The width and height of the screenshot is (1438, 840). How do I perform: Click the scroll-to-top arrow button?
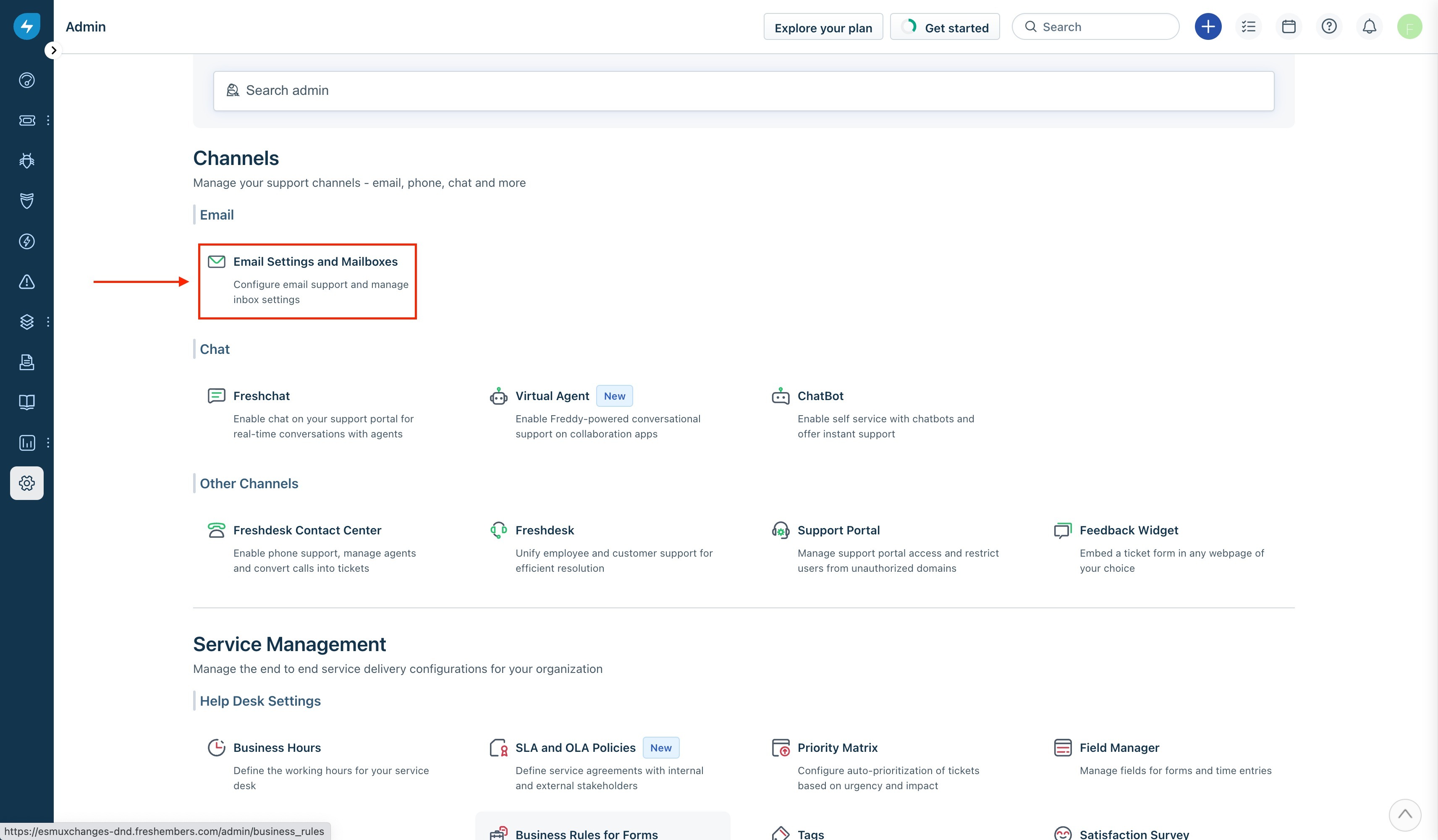pyautogui.click(x=1405, y=815)
